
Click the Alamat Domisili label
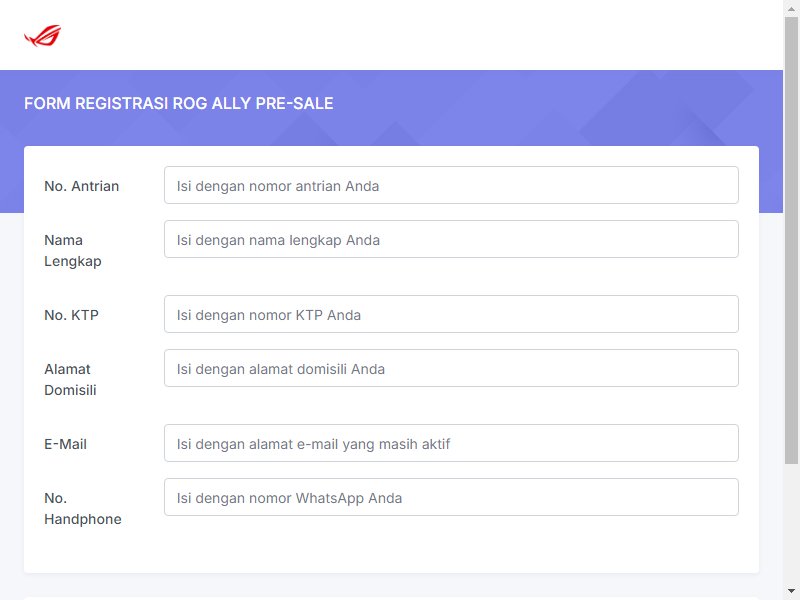[70, 380]
